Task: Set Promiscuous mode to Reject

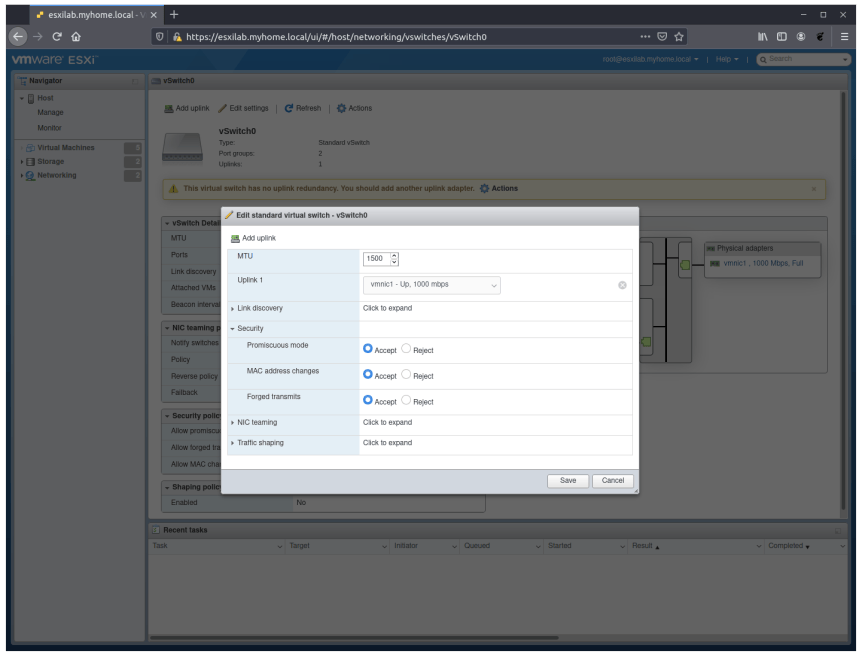Action: tap(406, 349)
